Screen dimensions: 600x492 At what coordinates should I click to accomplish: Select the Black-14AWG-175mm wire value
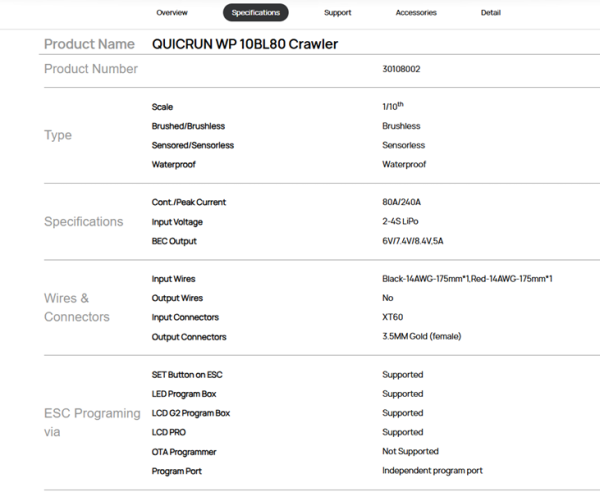pyautogui.click(x=467, y=279)
